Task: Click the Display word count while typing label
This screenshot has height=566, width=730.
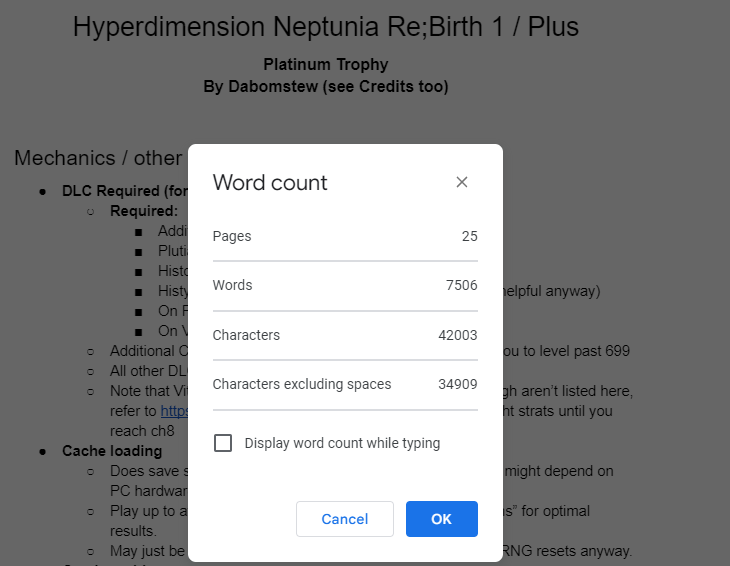Action: 342,443
